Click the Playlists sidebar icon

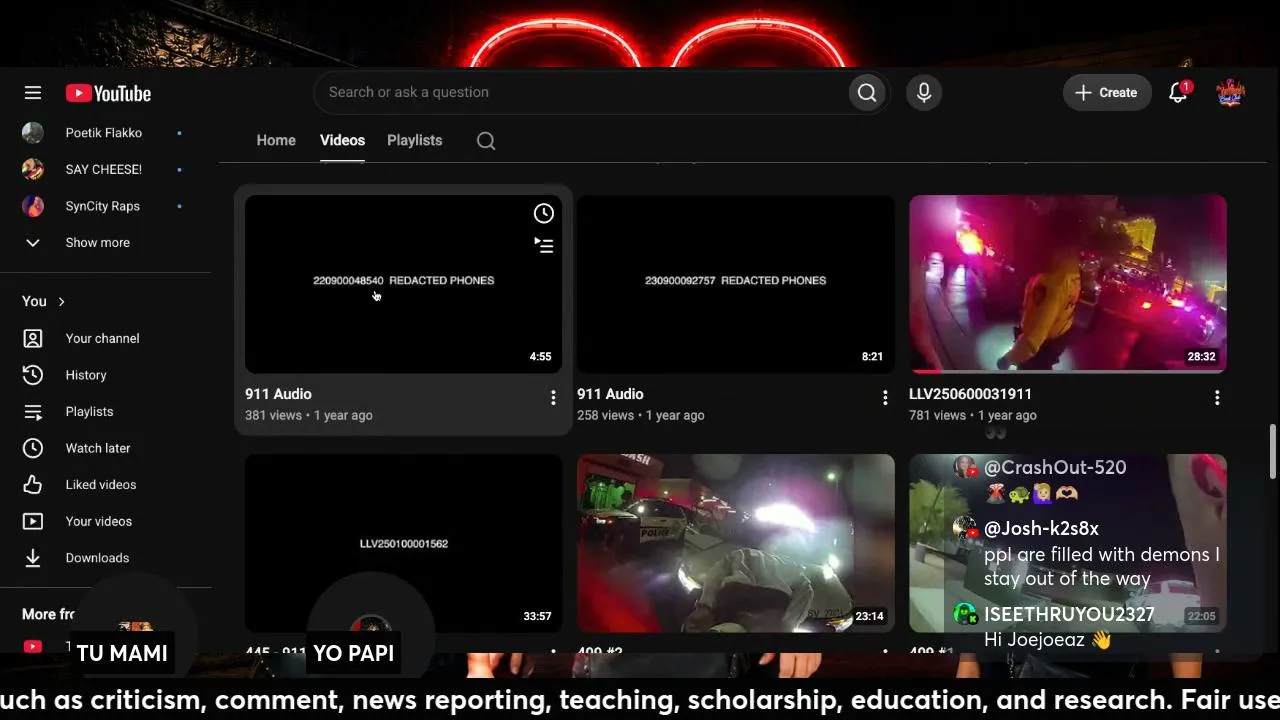coord(33,412)
